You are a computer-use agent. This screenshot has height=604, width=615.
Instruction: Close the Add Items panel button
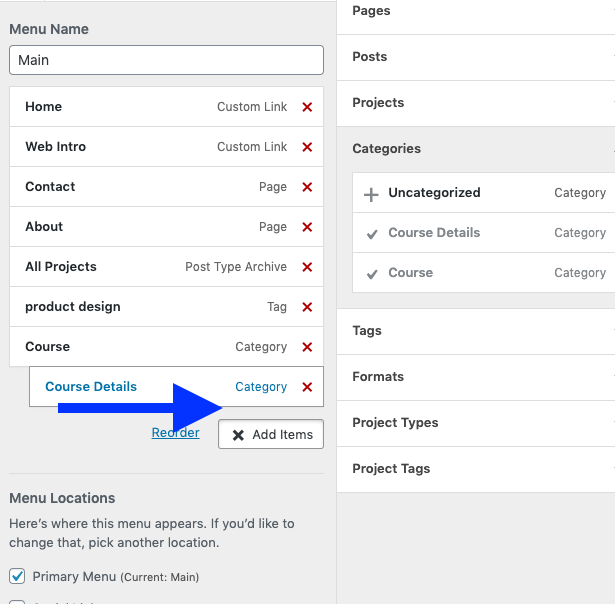pyautogui.click(x=271, y=434)
